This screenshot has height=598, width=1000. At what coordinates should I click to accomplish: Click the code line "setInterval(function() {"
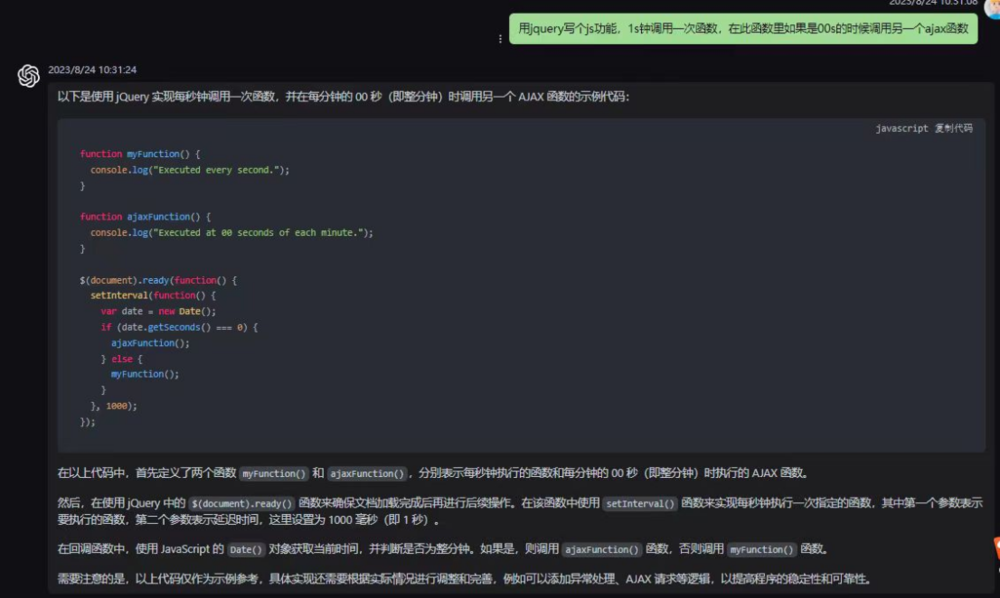coord(153,295)
